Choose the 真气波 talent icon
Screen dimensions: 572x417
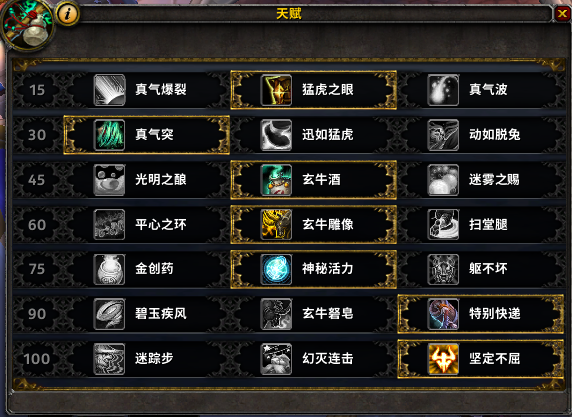(x=443, y=90)
